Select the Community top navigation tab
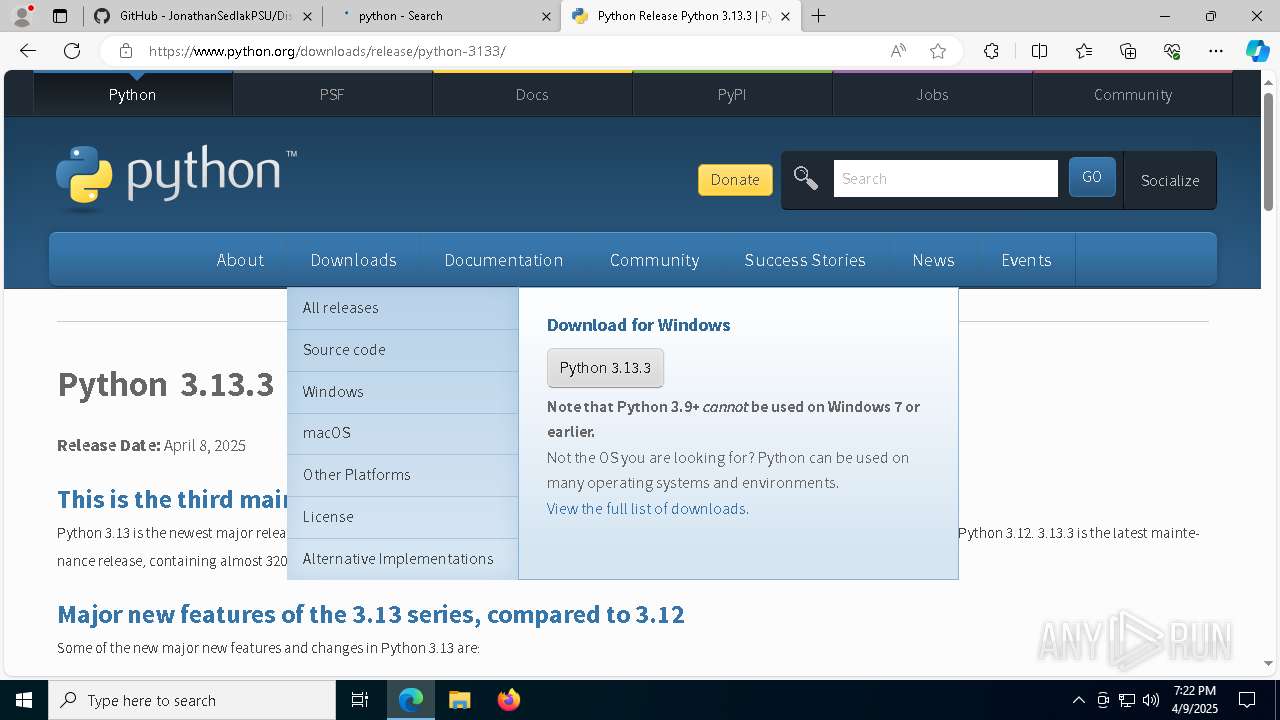This screenshot has height=720, width=1280. point(1132,94)
